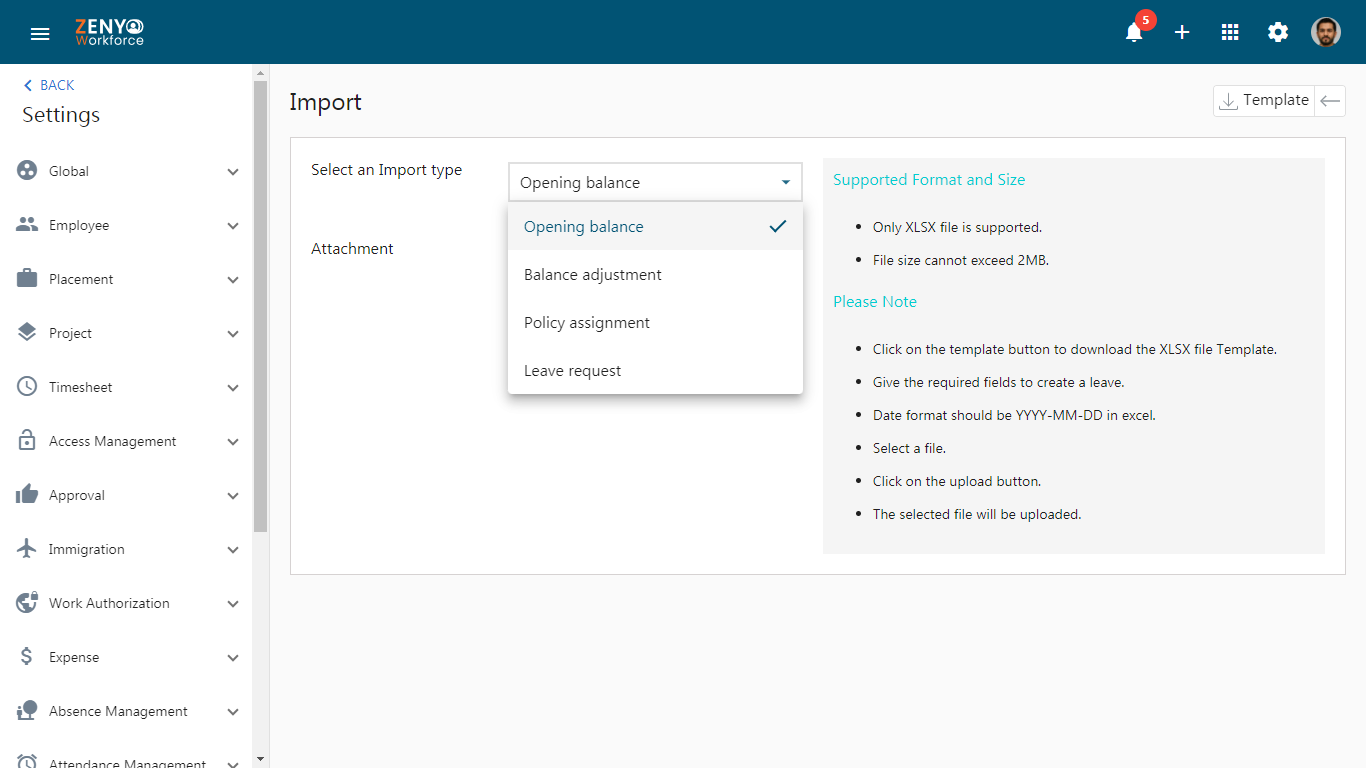This screenshot has width=1366, height=768.
Task: Select Policy assignment option
Action: 655,322
